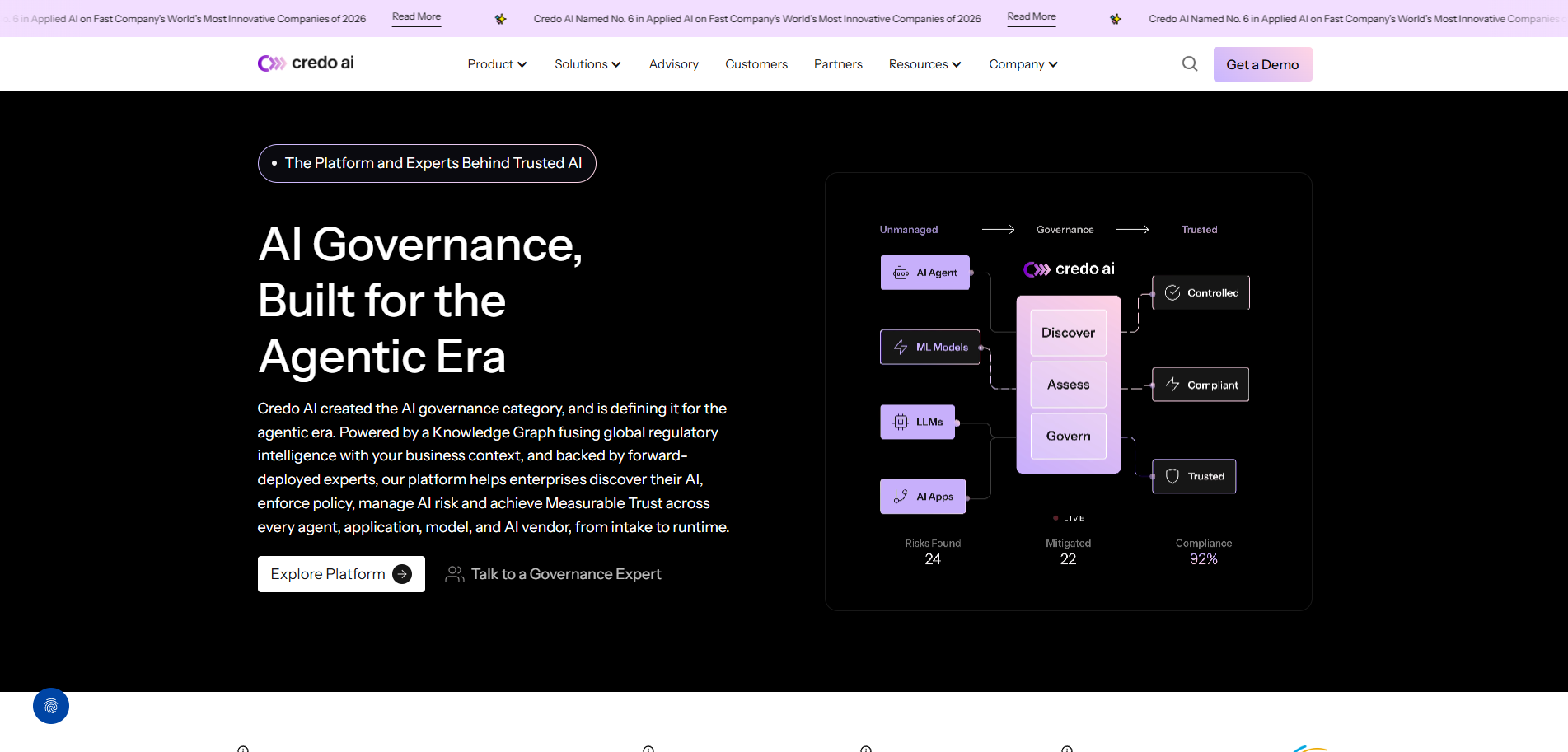Click the Platform and Experts pill badge

point(427,163)
